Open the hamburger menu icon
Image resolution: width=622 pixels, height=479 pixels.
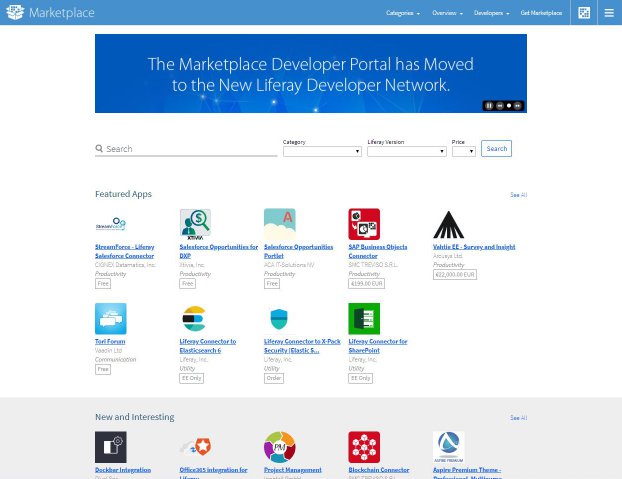pyautogui.click(x=609, y=13)
